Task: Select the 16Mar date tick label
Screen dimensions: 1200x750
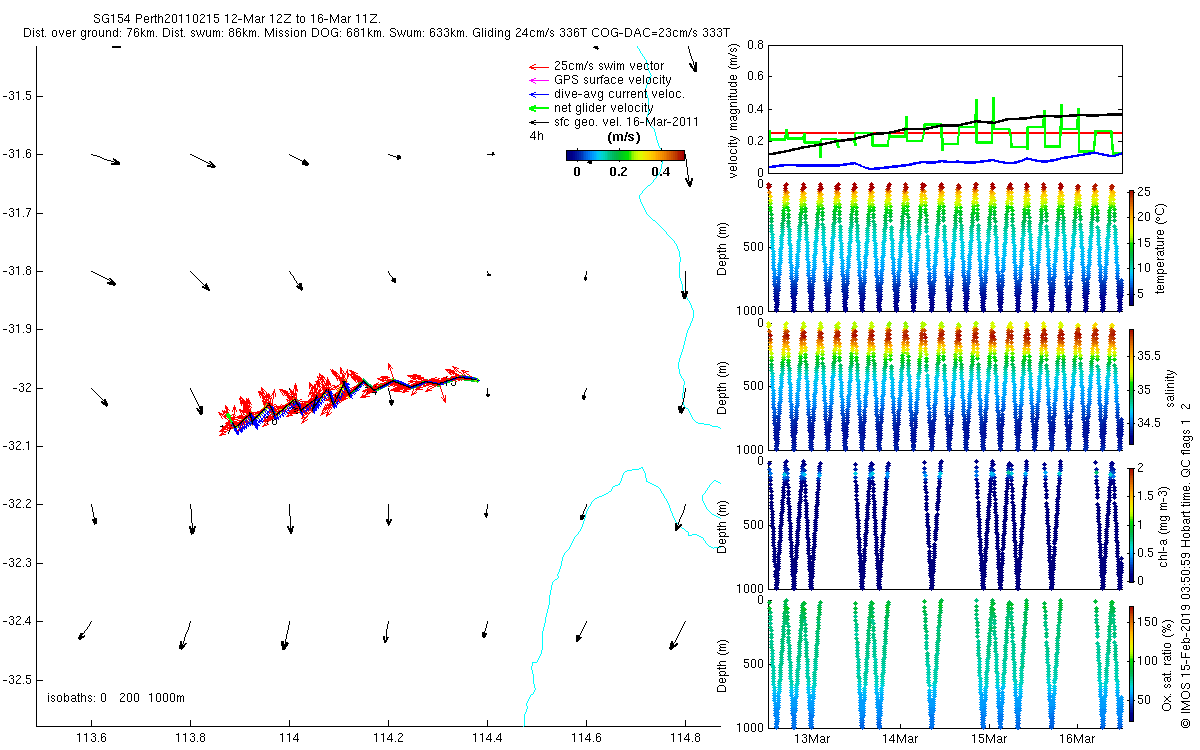Action: pyautogui.click(x=1077, y=739)
